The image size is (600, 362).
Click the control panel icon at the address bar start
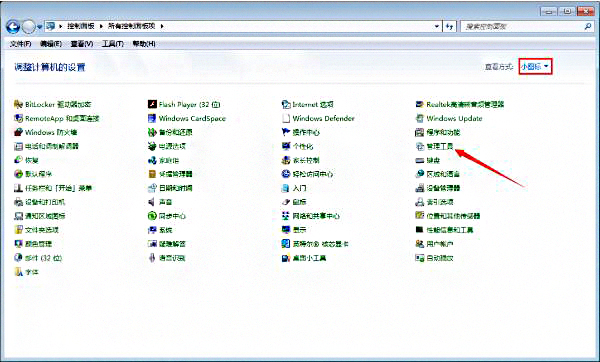click(50, 26)
